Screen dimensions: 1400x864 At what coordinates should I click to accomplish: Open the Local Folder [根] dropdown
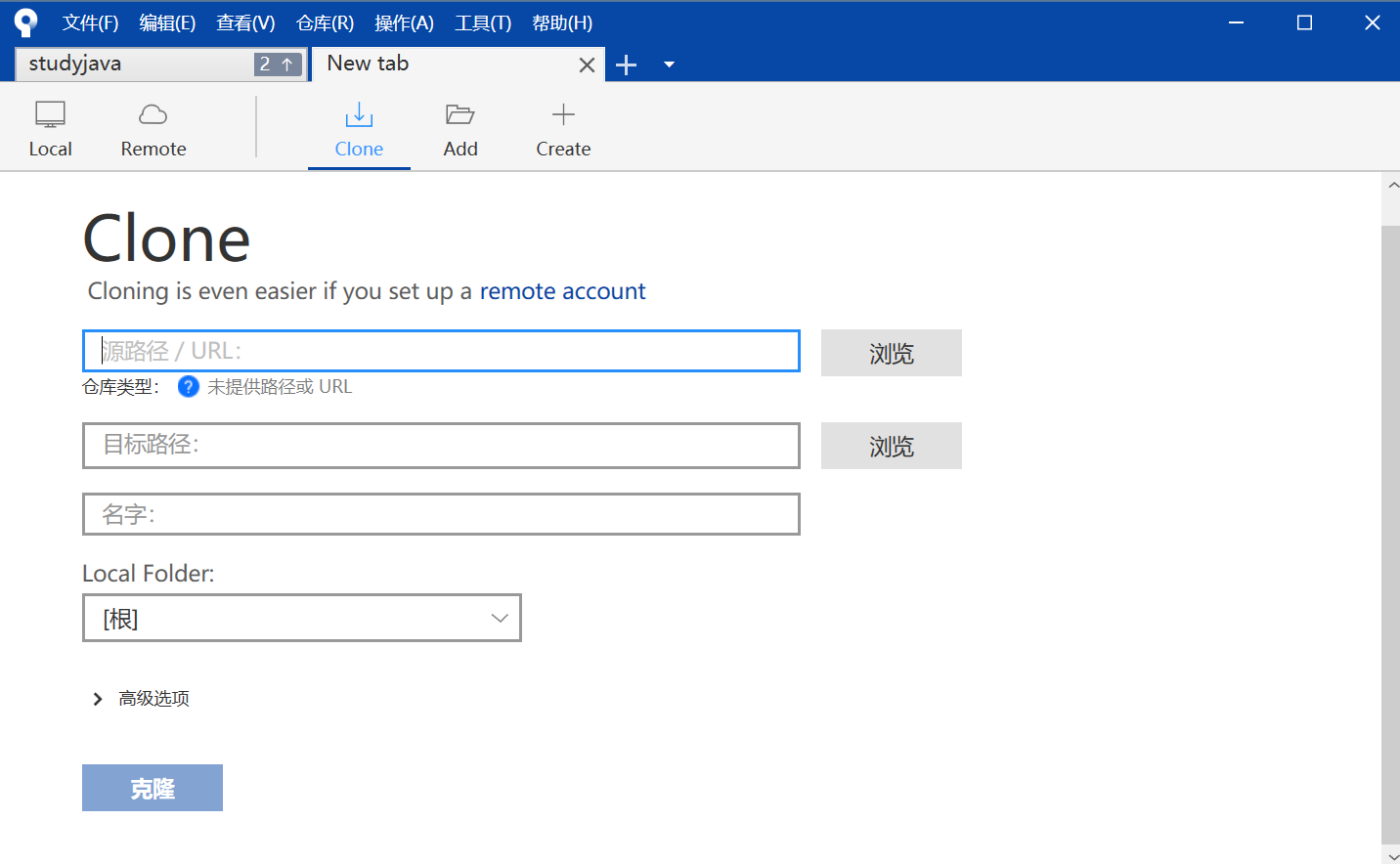tap(302, 618)
